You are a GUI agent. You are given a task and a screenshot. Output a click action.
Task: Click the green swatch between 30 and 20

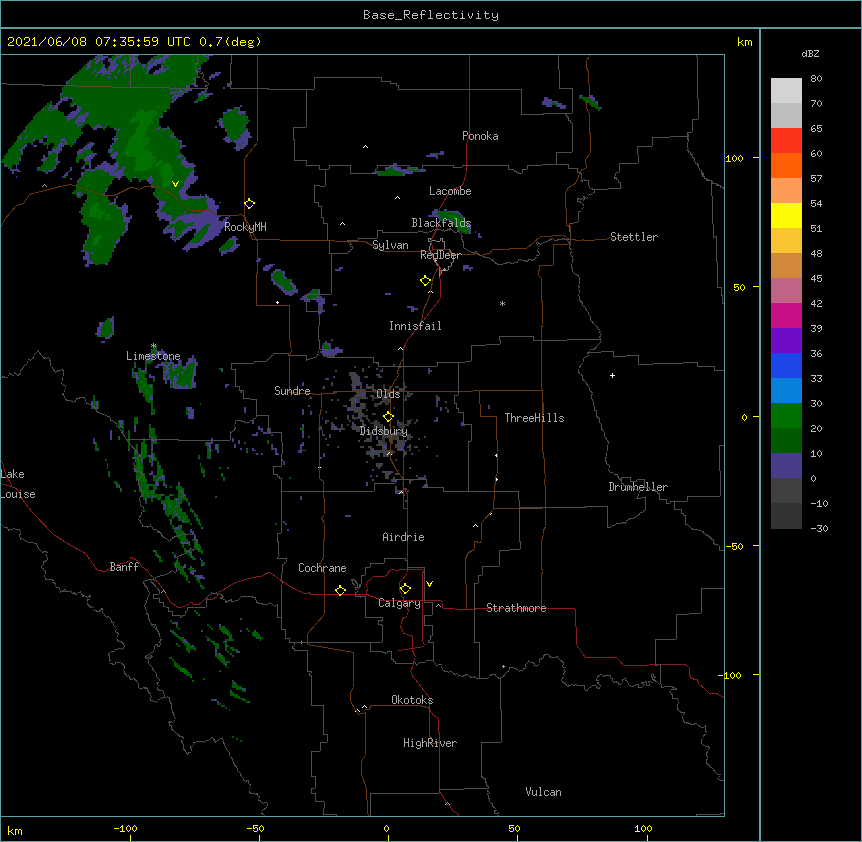[x=786, y=416]
